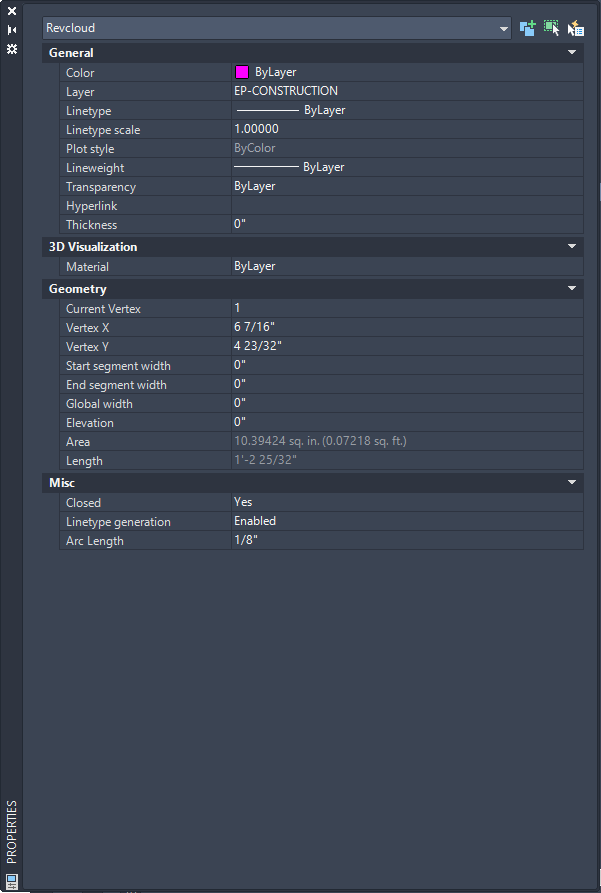Click the Length value 1'-2 25/32"

click(265, 460)
